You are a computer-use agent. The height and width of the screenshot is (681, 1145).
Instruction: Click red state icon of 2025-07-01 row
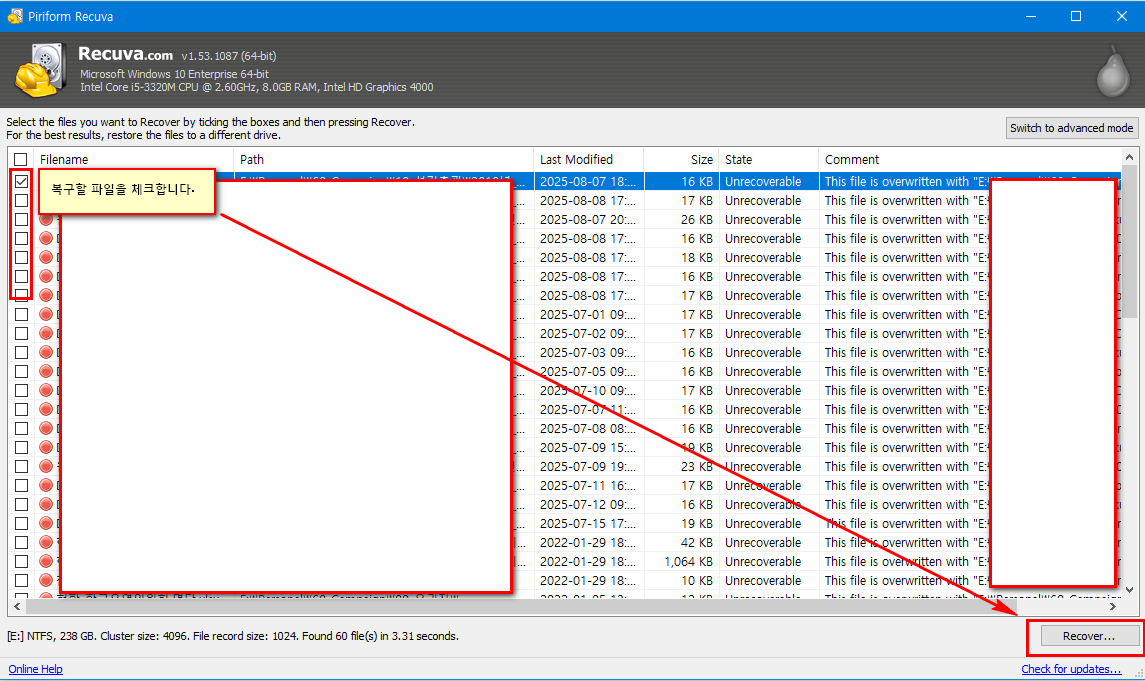pos(47,315)
